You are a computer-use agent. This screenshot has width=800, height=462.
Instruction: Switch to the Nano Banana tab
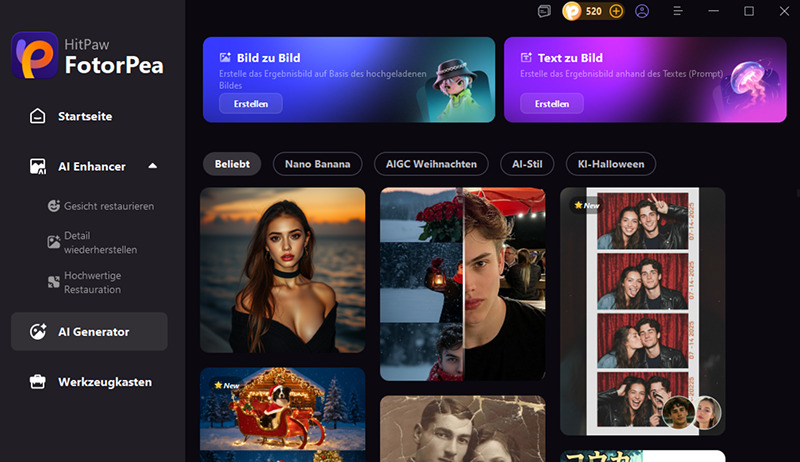pos(317,164)
